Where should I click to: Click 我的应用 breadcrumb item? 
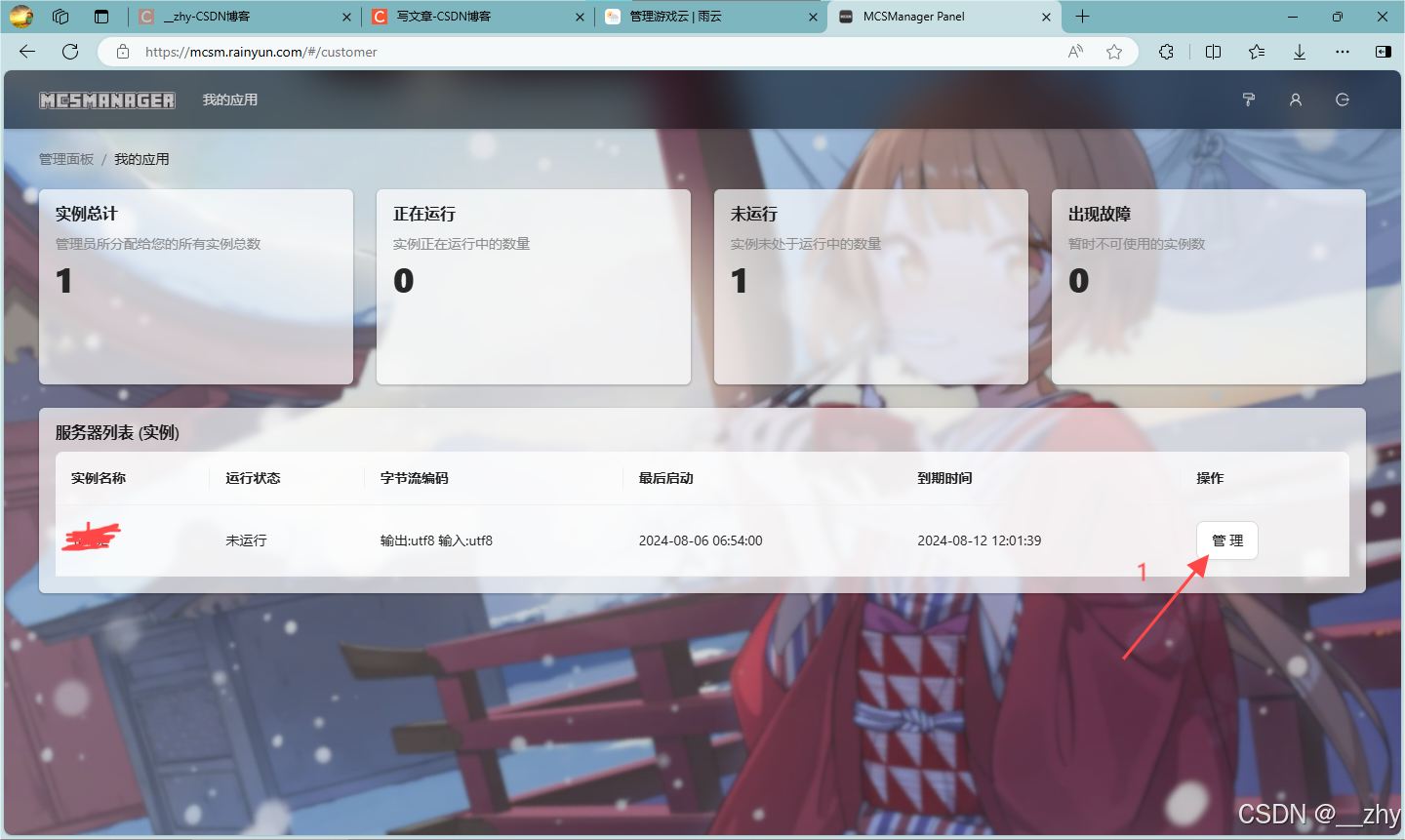(x=141, y=159)
